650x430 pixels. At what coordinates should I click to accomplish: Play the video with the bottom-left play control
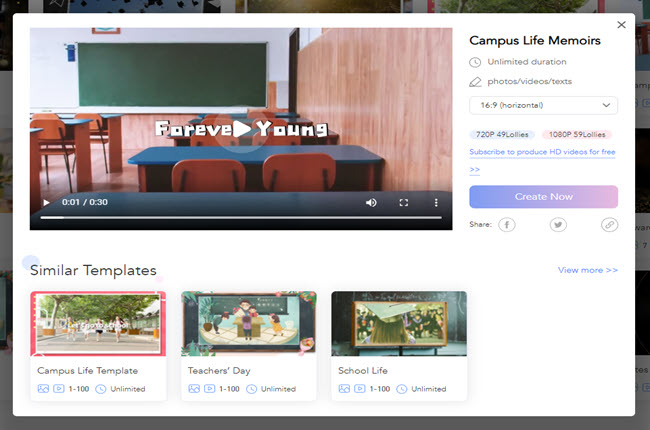point(45,202)
